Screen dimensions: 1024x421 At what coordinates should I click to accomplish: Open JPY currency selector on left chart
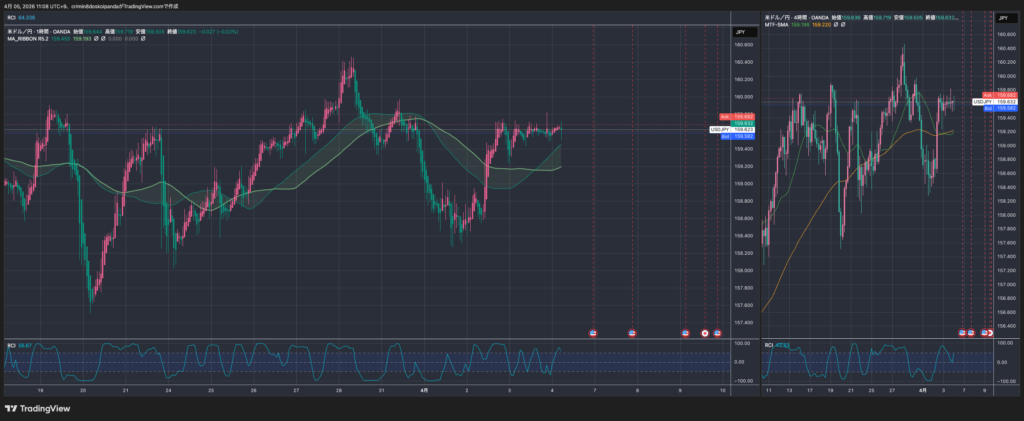coord(740,33)
